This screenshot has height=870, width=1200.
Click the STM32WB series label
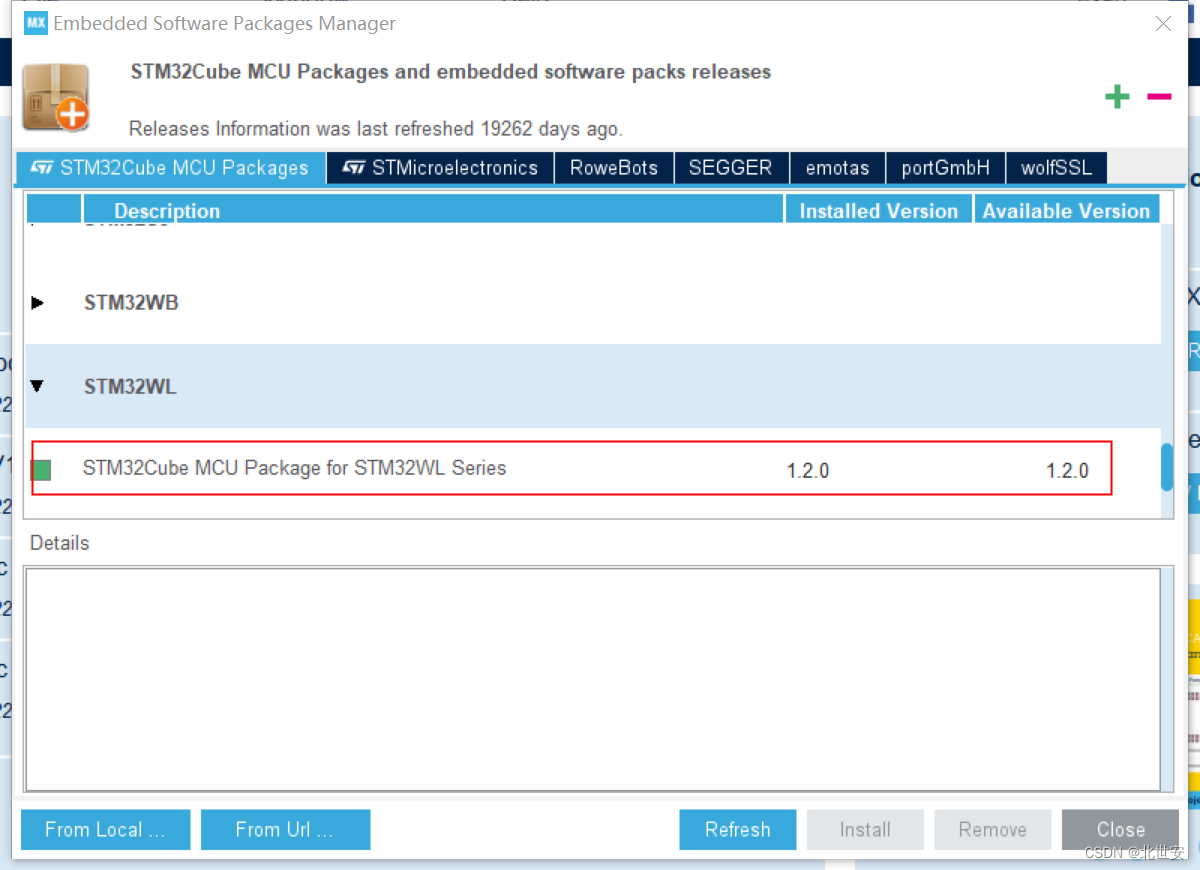point(131,303)
